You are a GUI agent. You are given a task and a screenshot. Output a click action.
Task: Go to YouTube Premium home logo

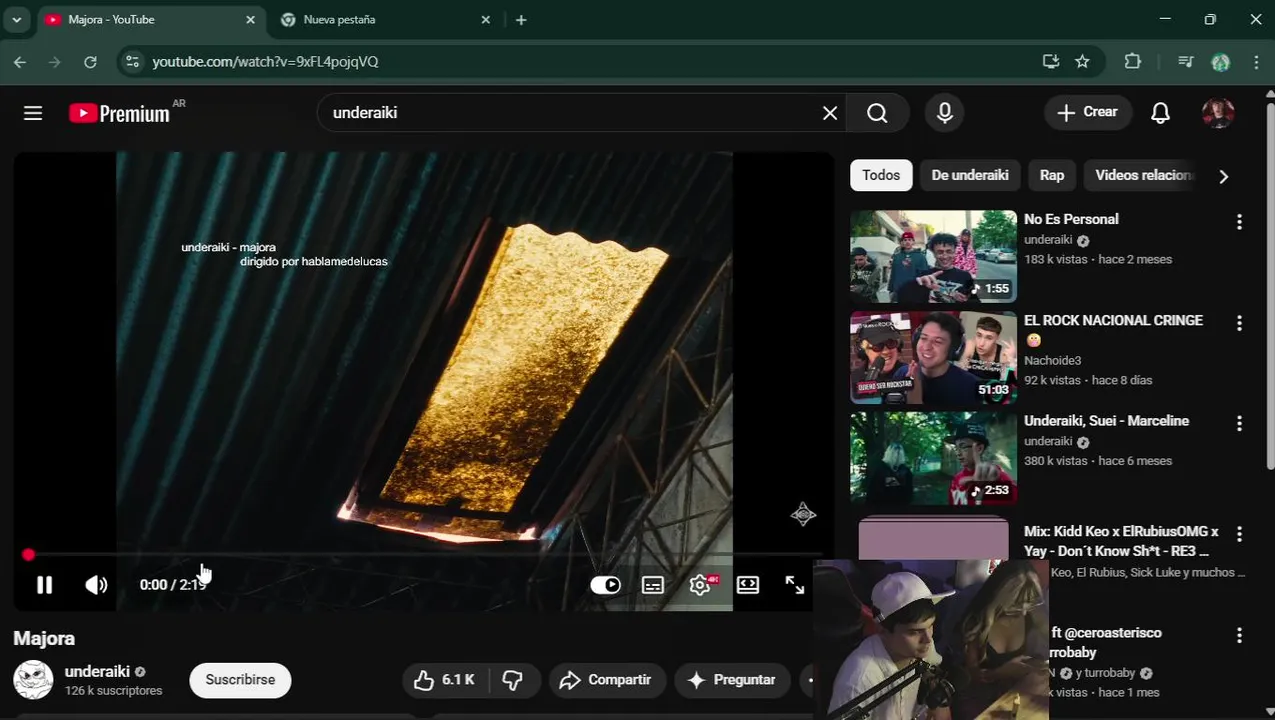tap(120, 113)
